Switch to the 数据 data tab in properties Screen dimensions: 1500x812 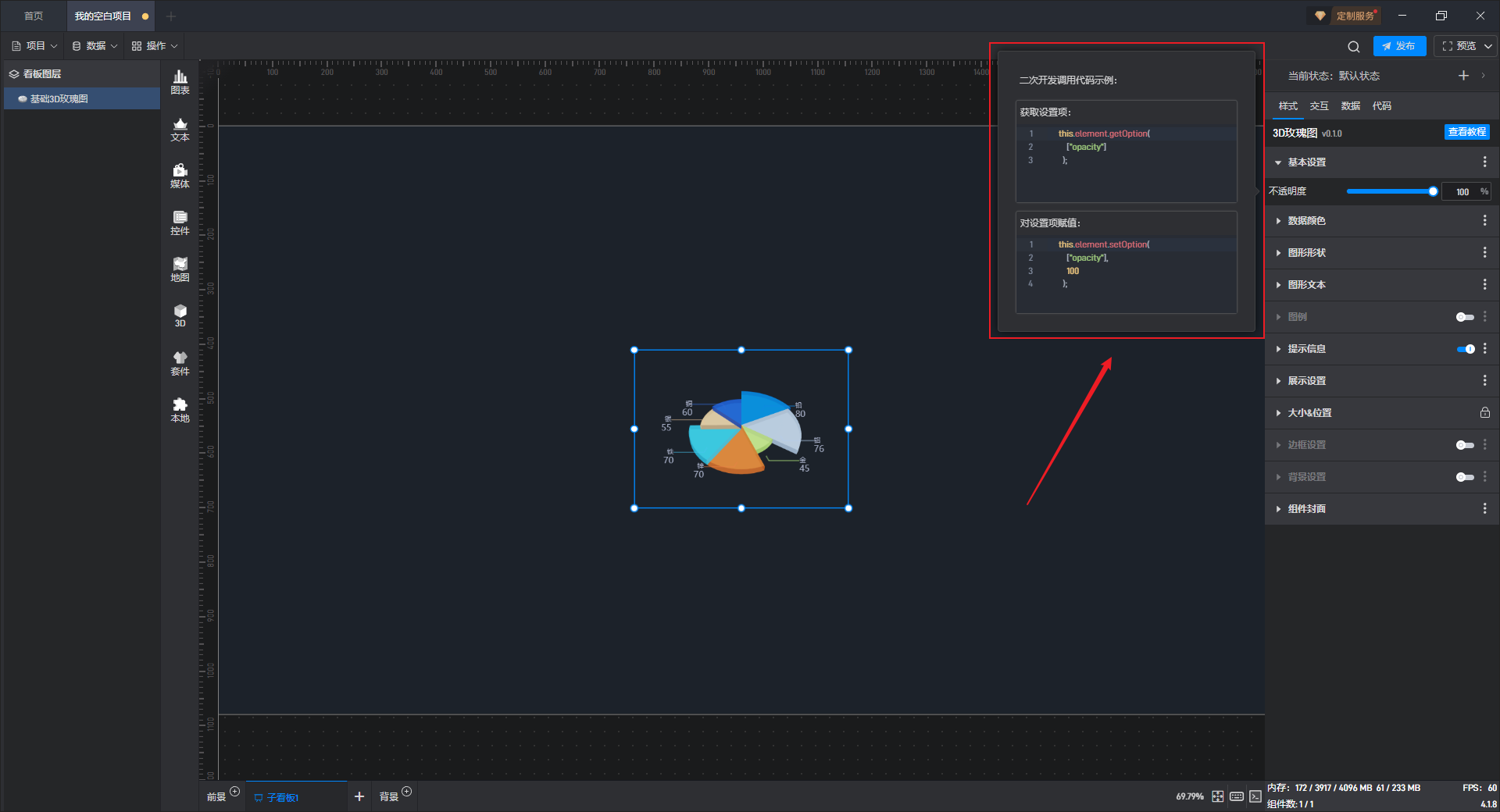pos(1351,106)
